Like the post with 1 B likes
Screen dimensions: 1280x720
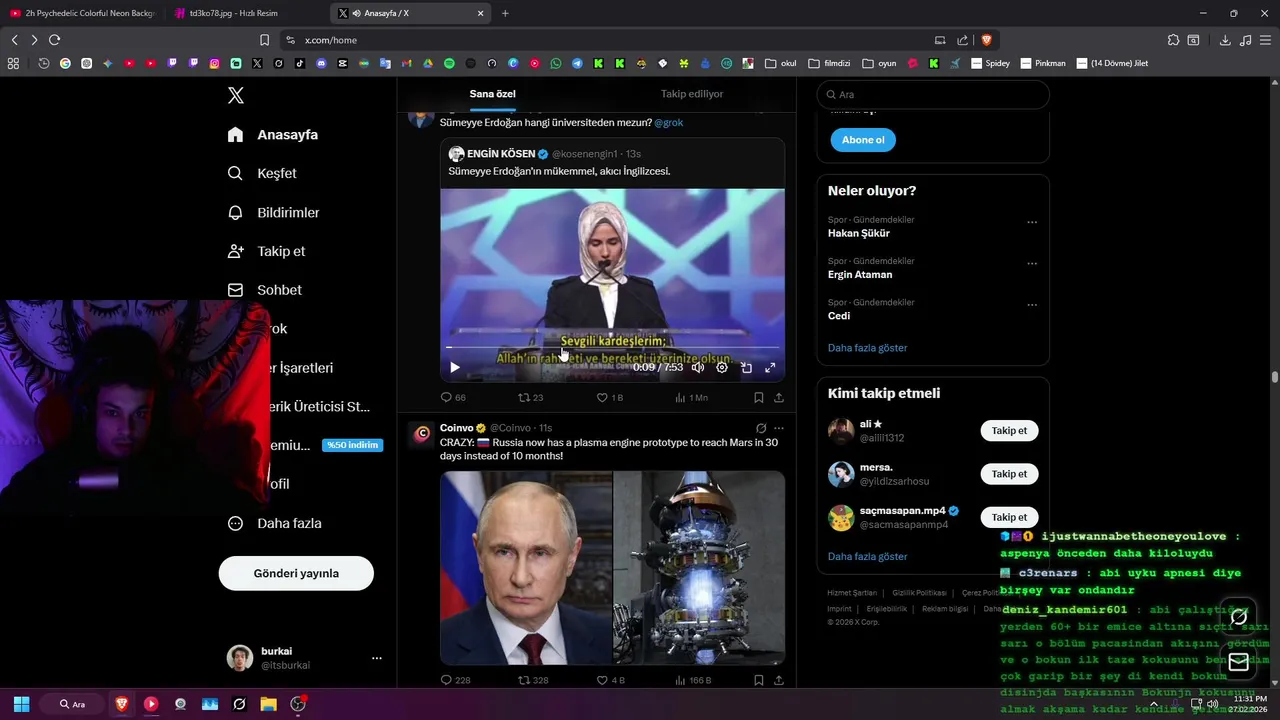pos(609,397)
